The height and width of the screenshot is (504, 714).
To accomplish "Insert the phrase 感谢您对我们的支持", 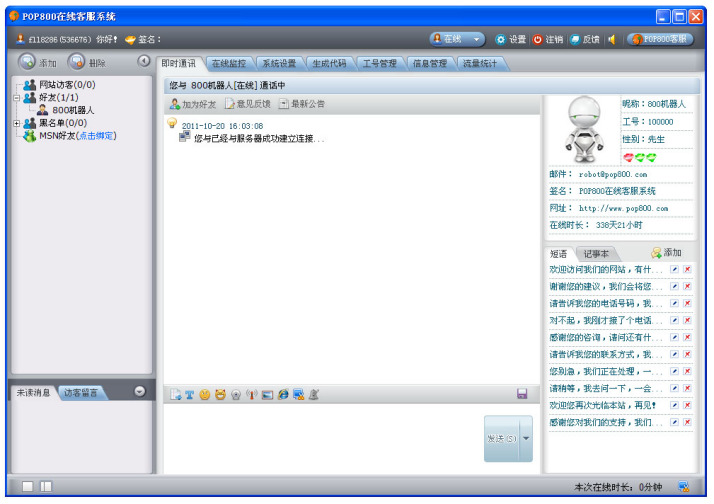I will (x=606, y=423).
